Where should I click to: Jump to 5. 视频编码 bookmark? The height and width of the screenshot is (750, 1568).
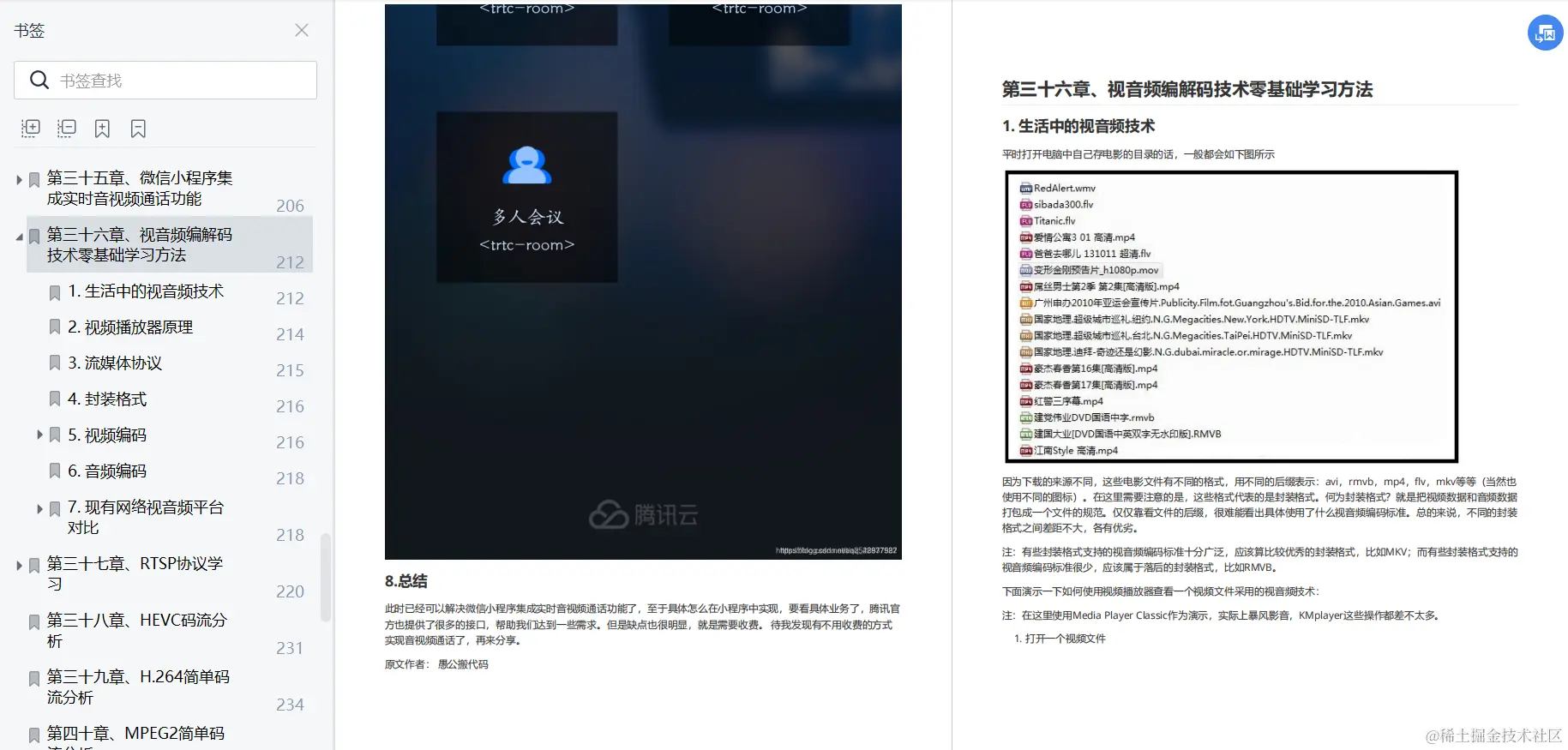click(107, 435)
